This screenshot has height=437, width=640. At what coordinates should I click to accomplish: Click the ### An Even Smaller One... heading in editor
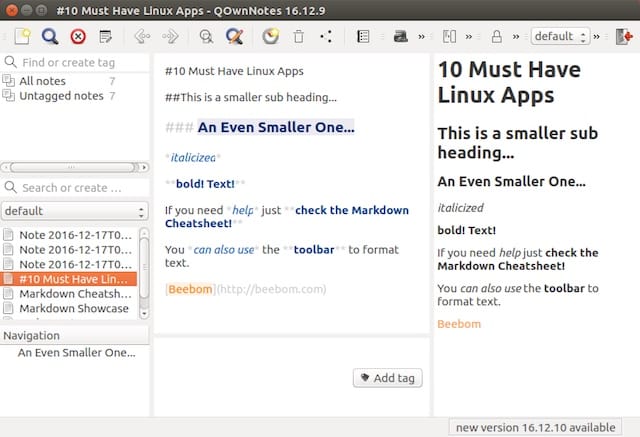pos(260,127)
